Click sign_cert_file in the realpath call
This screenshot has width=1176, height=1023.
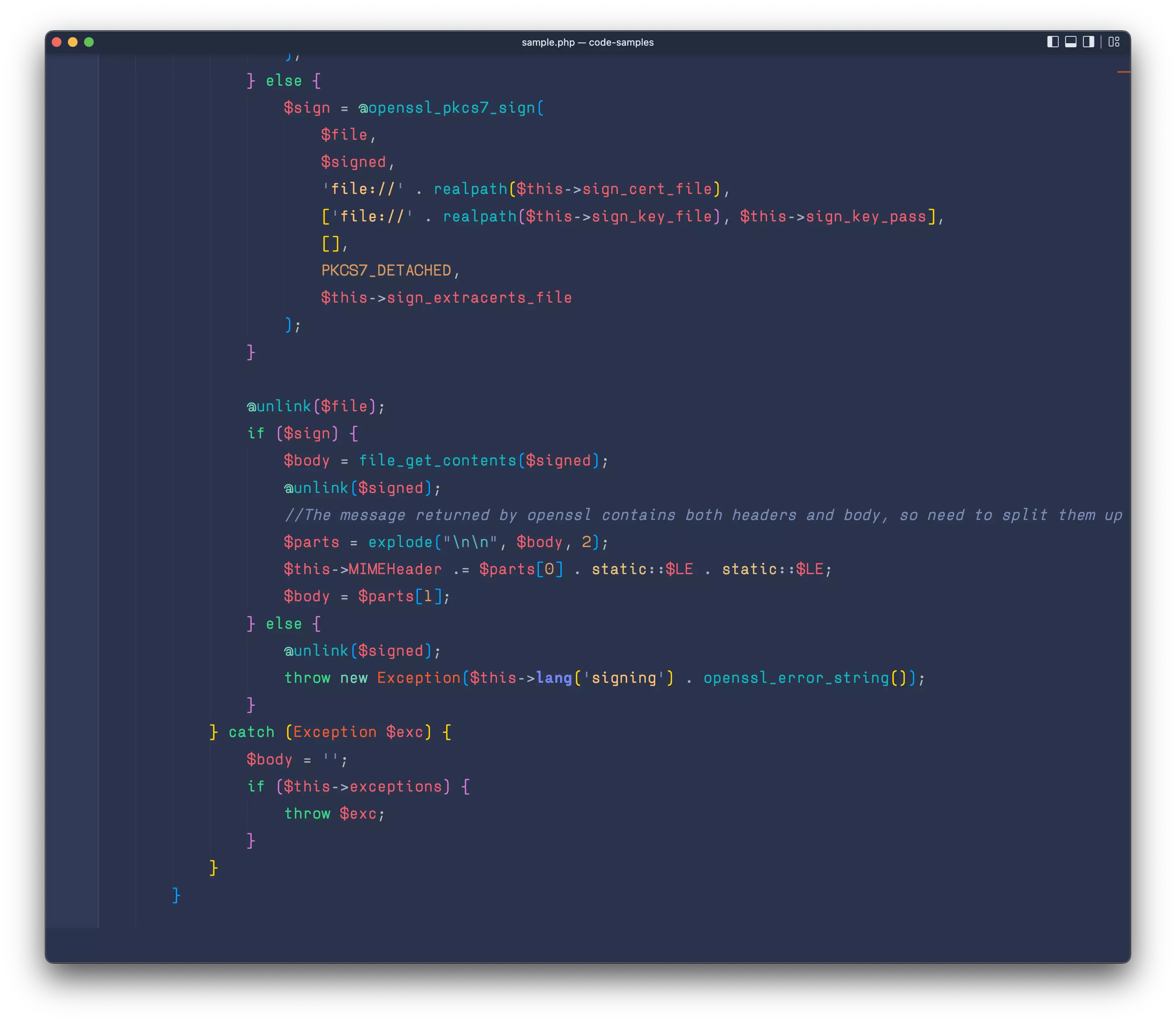pyautogui.click(x=647, y=189)
